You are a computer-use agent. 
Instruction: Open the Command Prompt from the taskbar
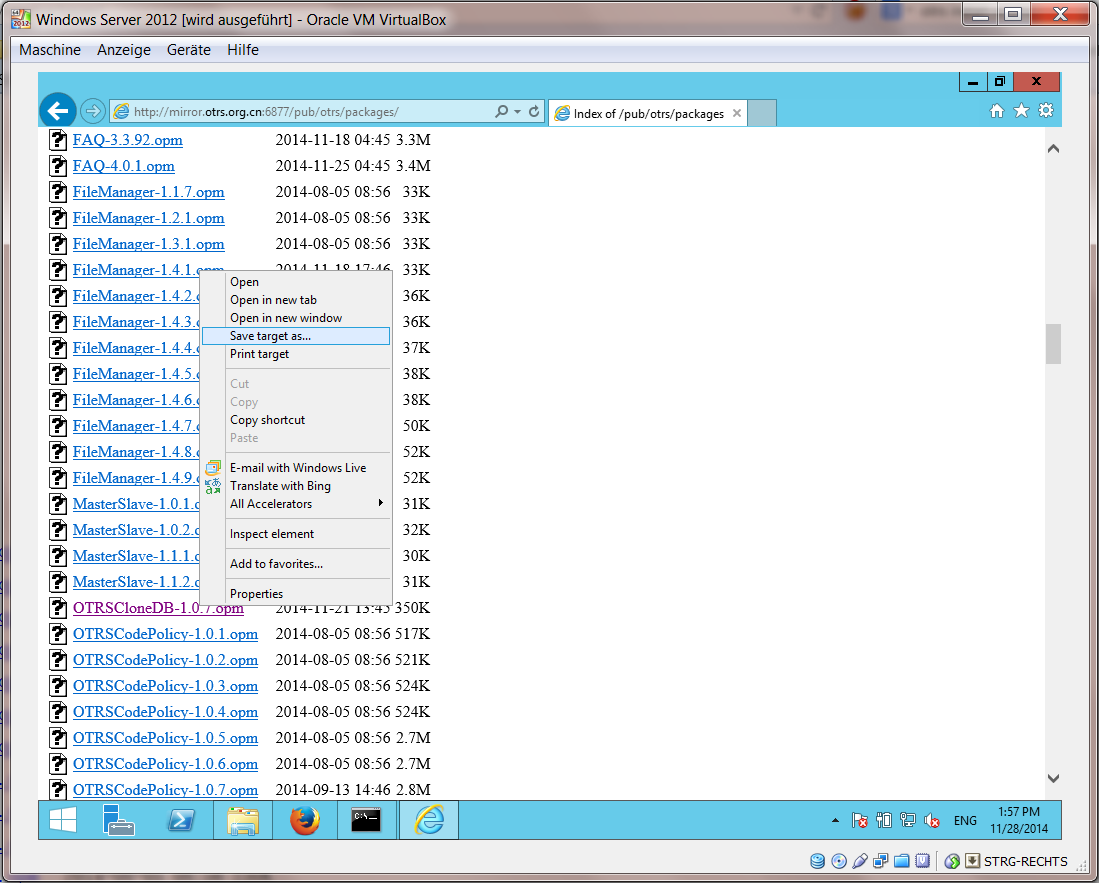[366, 819]
